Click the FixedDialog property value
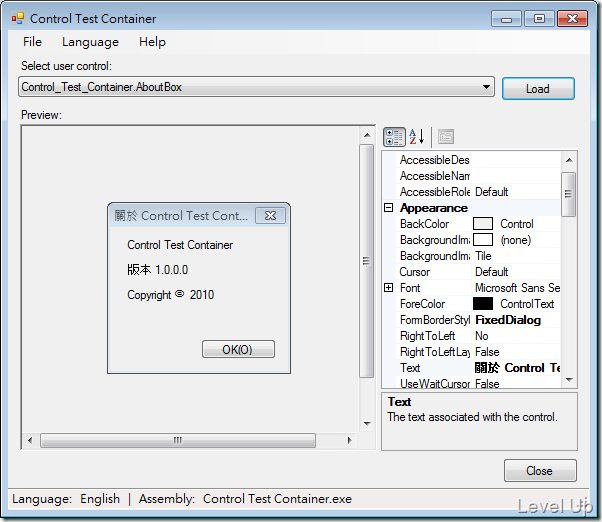This screenshot has width=602, height=522. point(508,320)
